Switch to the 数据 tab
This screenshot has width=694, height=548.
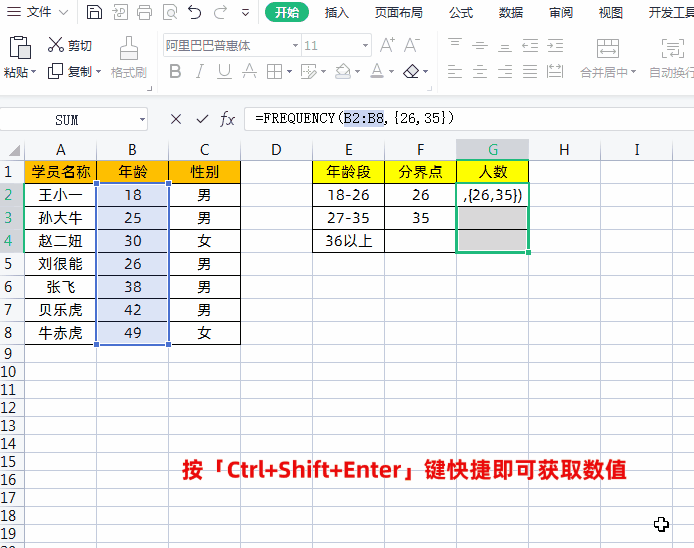511,12
